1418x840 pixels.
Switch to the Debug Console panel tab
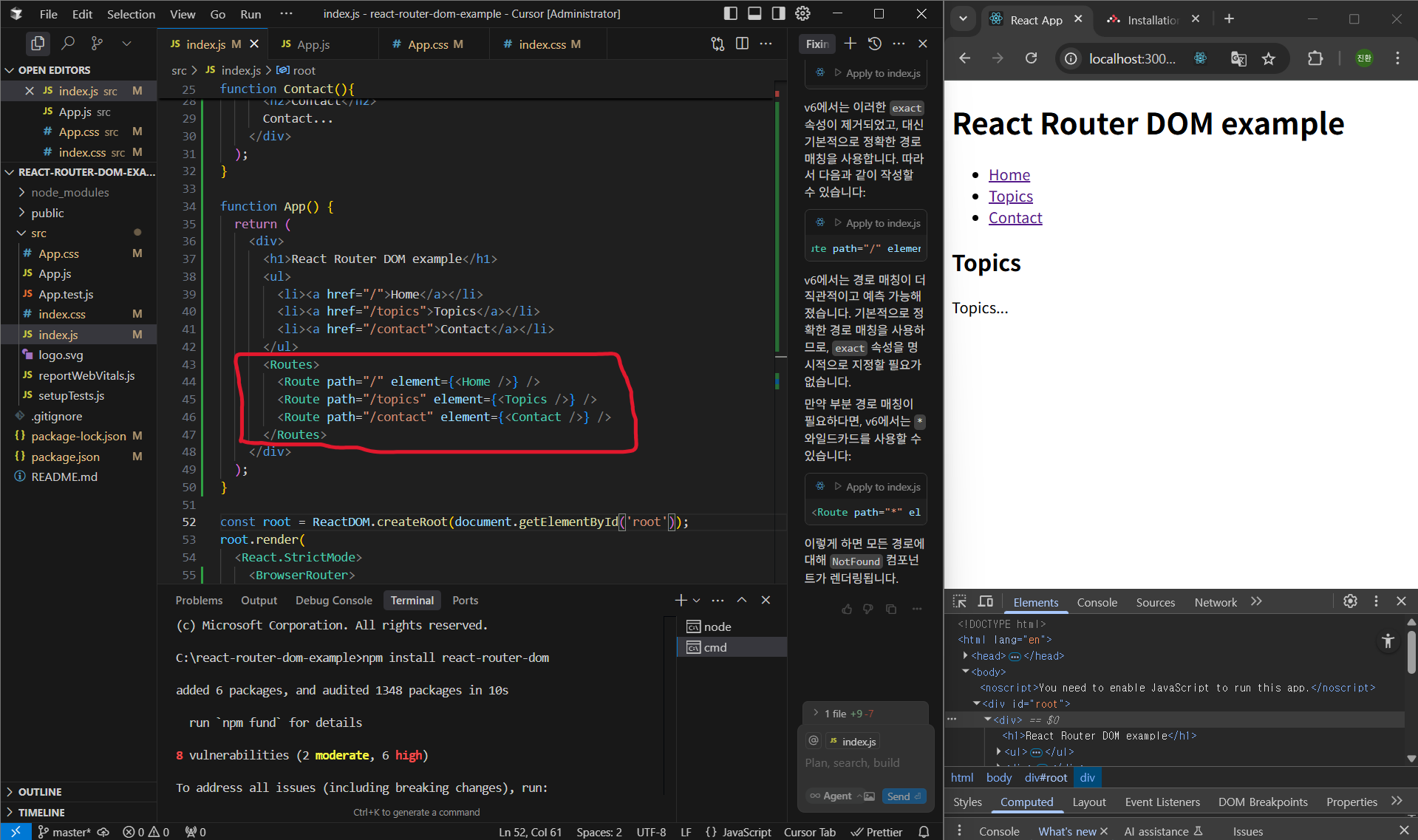(334, 600)
